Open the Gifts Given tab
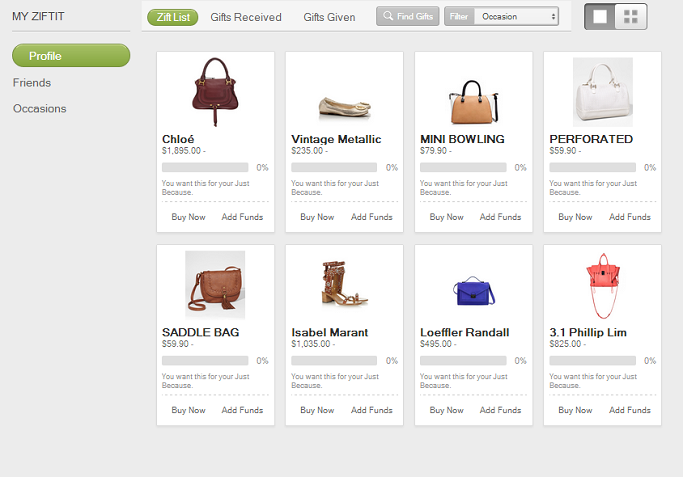 (329, 17)
